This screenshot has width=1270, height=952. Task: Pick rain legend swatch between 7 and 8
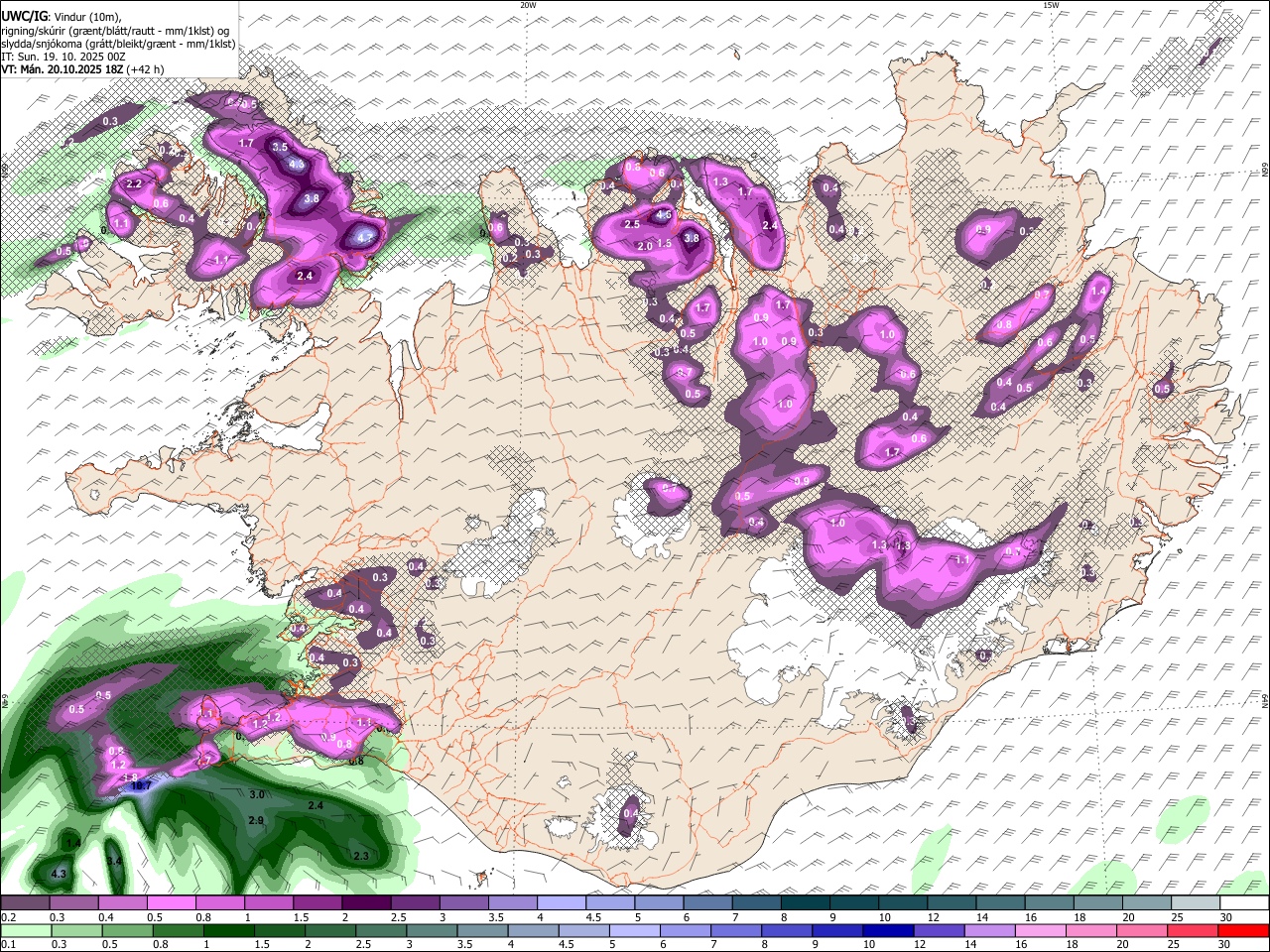737,930
